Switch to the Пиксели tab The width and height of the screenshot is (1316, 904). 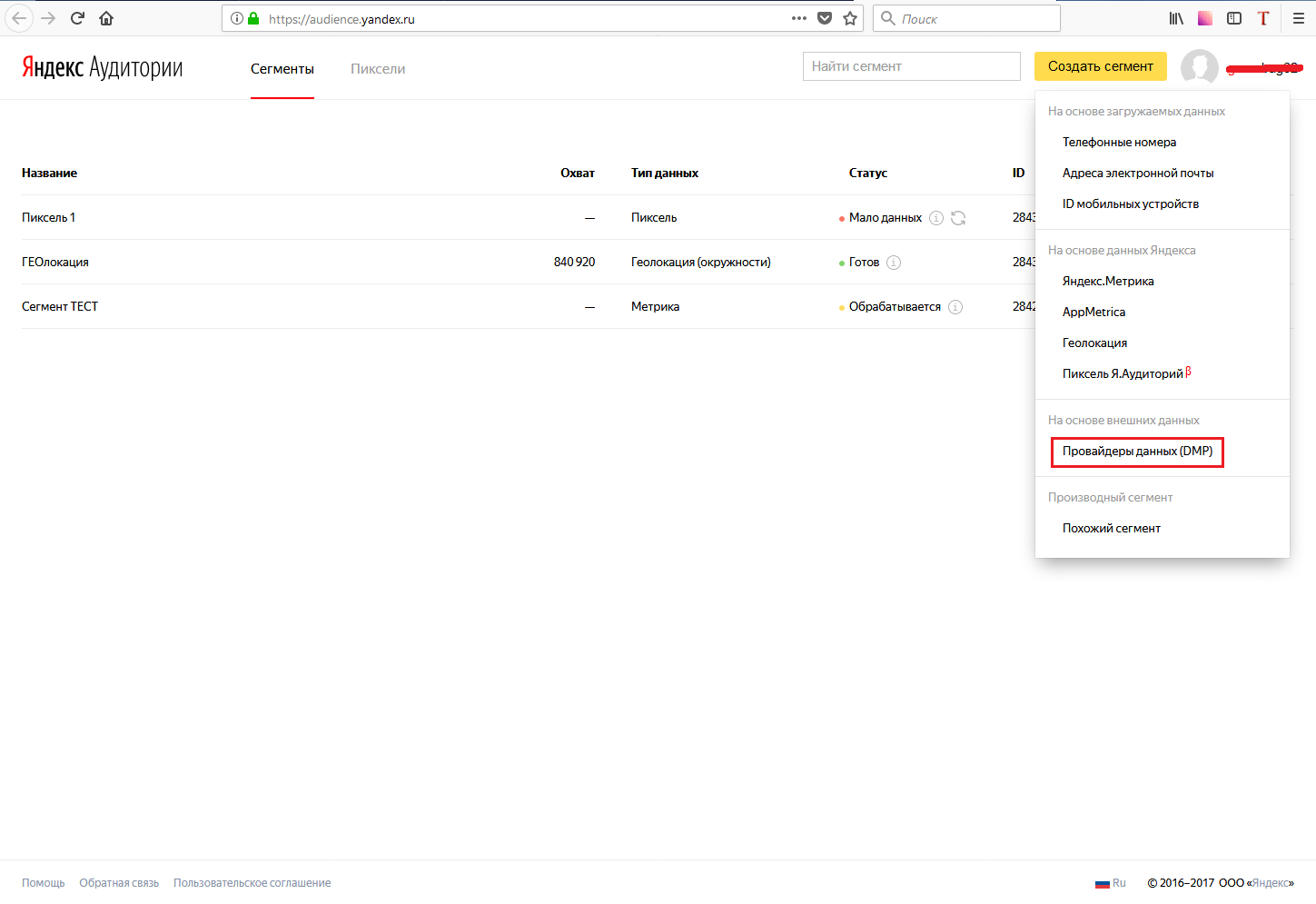coord(378,69)
